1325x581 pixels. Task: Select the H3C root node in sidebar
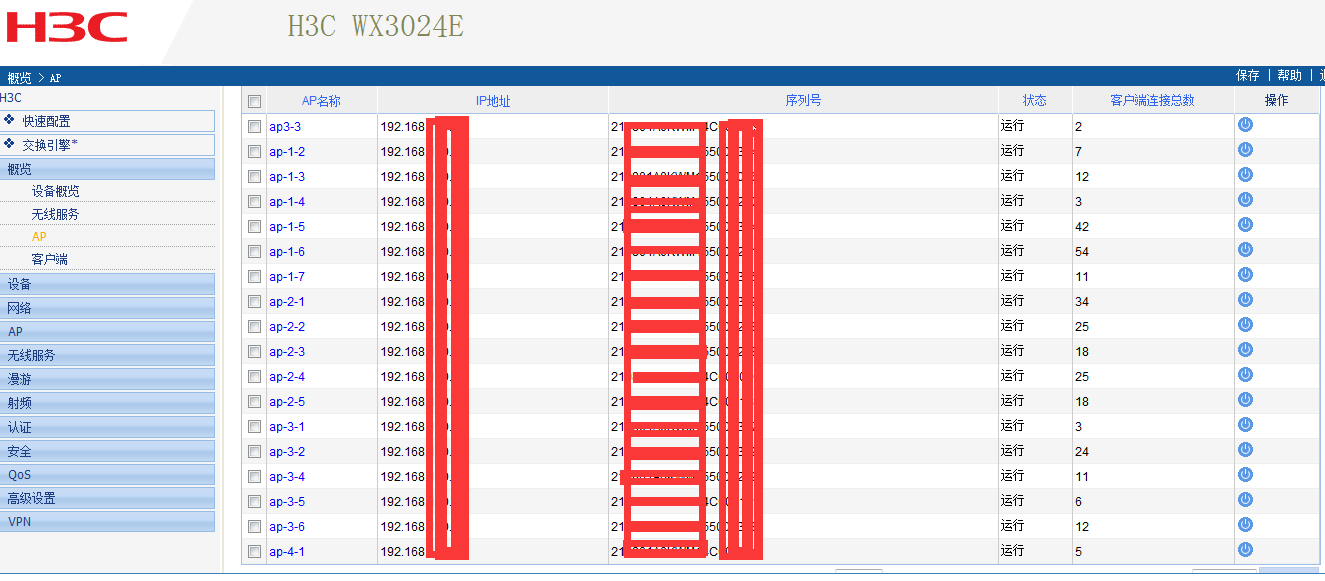(11, 98)
